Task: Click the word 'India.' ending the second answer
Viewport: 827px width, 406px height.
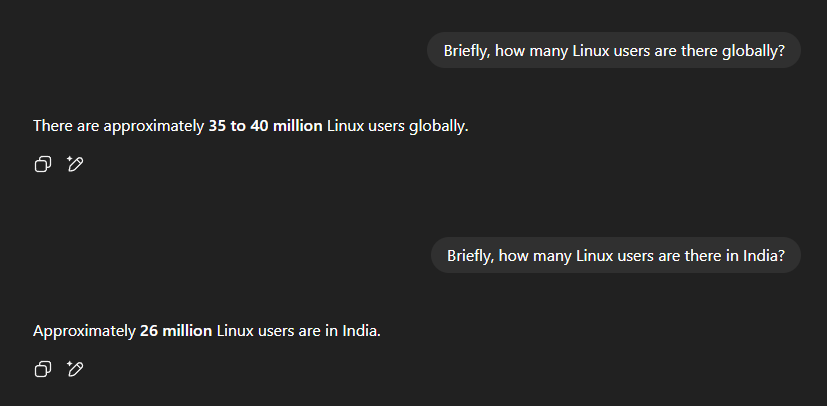Action: coord(360,330)
